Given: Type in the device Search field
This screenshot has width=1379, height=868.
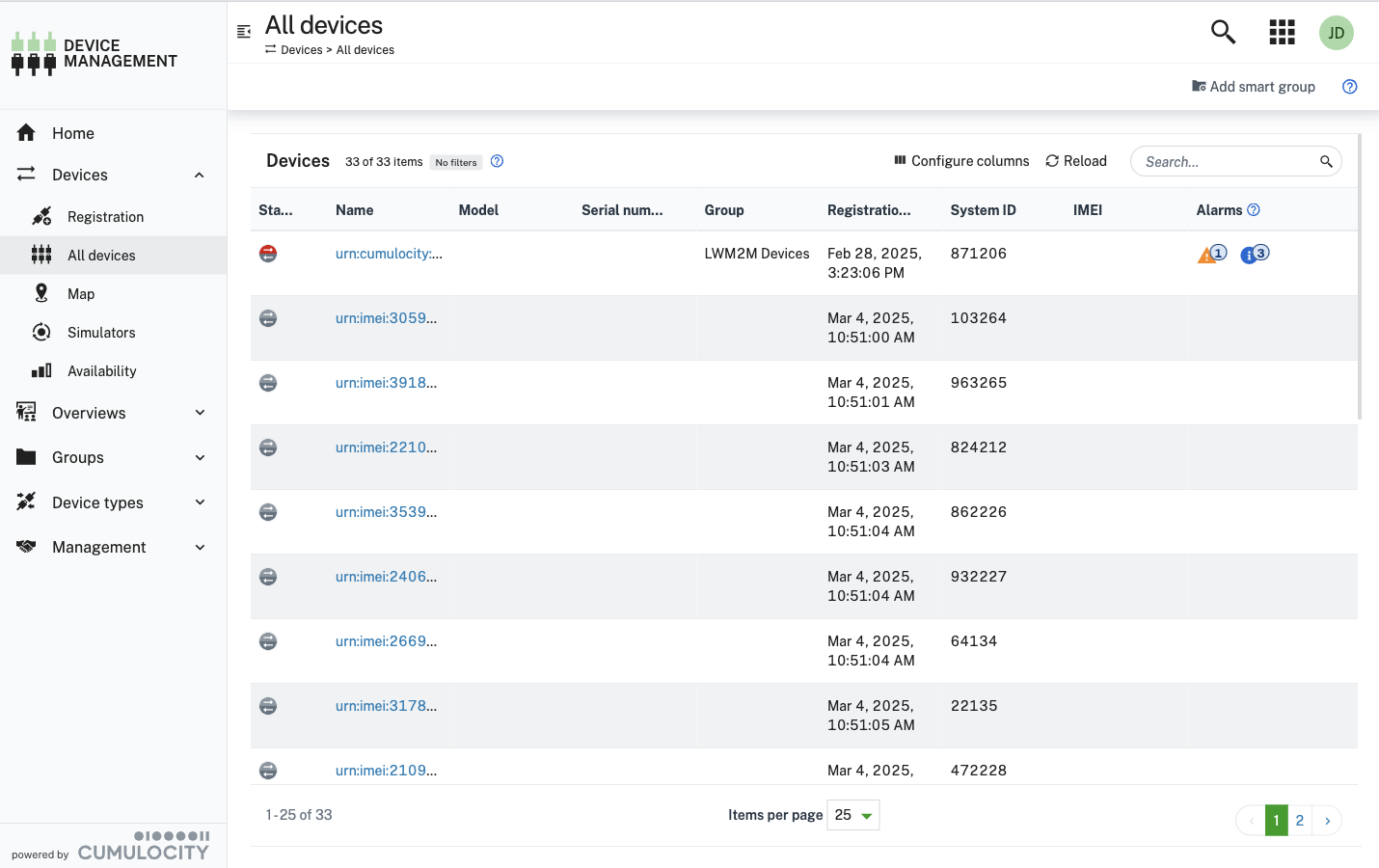Looking at the screenshot, I should pos(1225,161).
